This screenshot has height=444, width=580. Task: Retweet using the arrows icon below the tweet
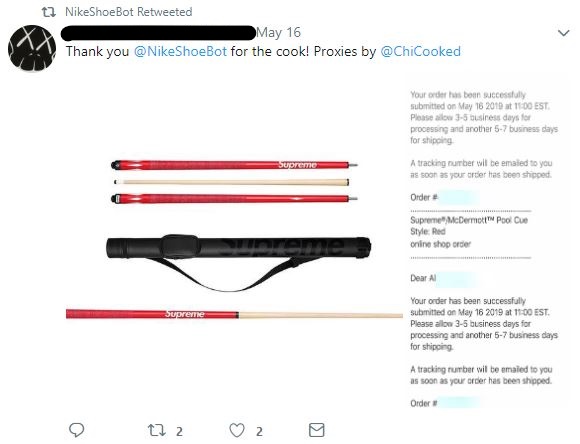pyautogui.click(x=156, y=430)
